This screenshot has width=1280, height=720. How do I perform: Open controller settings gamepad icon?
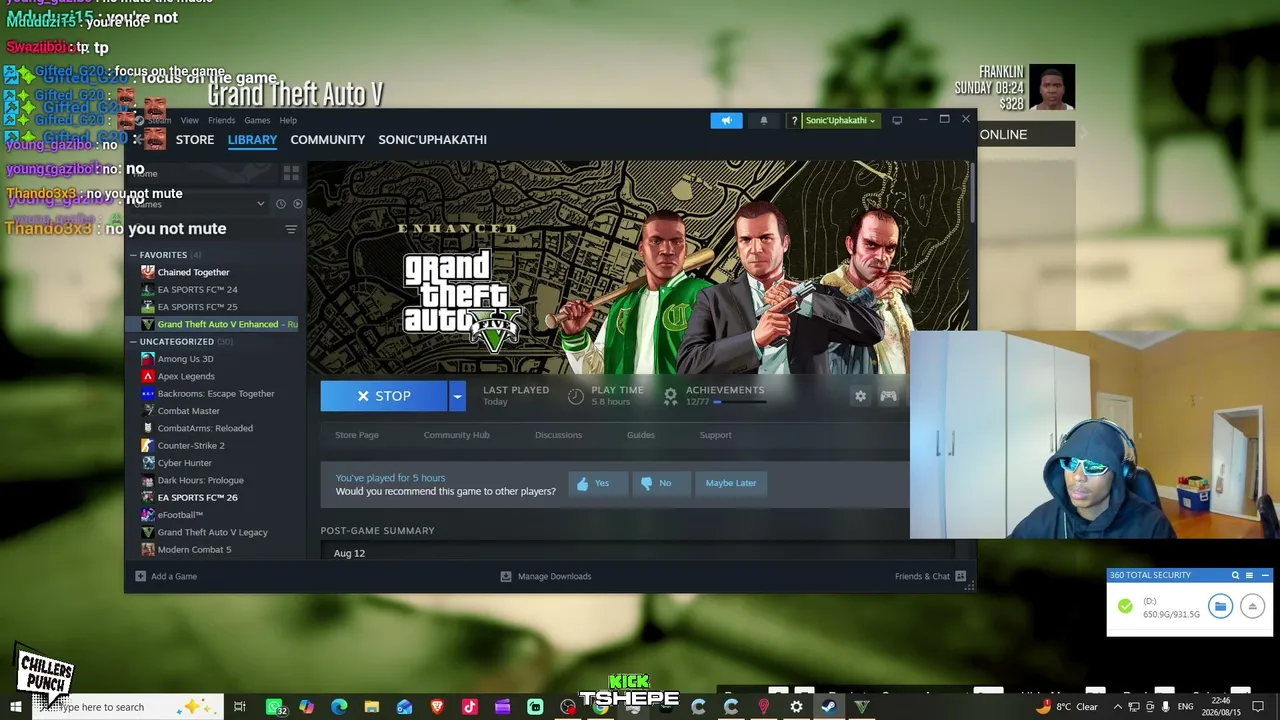click(x=888, y=396)
